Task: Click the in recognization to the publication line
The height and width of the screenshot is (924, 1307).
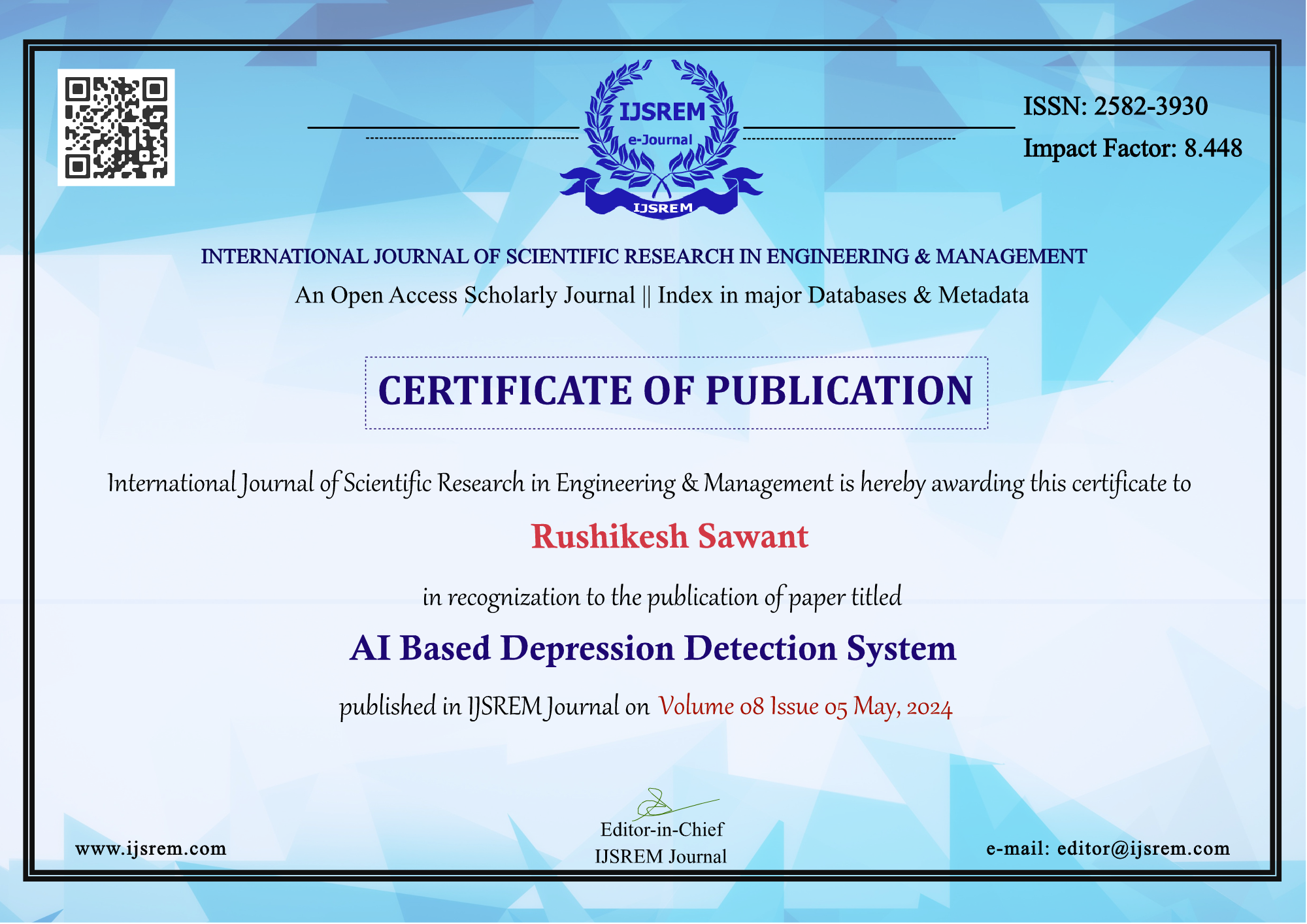Action: coord(661,597)
